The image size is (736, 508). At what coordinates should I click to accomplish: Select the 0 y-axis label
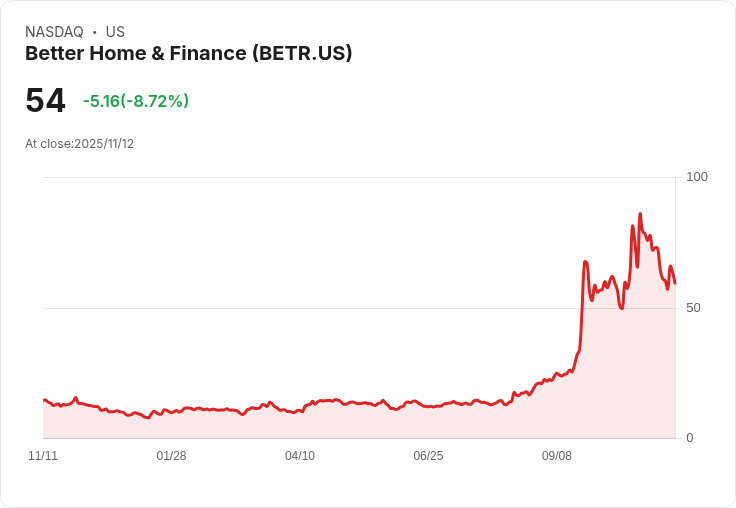pyautogui.click(x=690, y=438)
